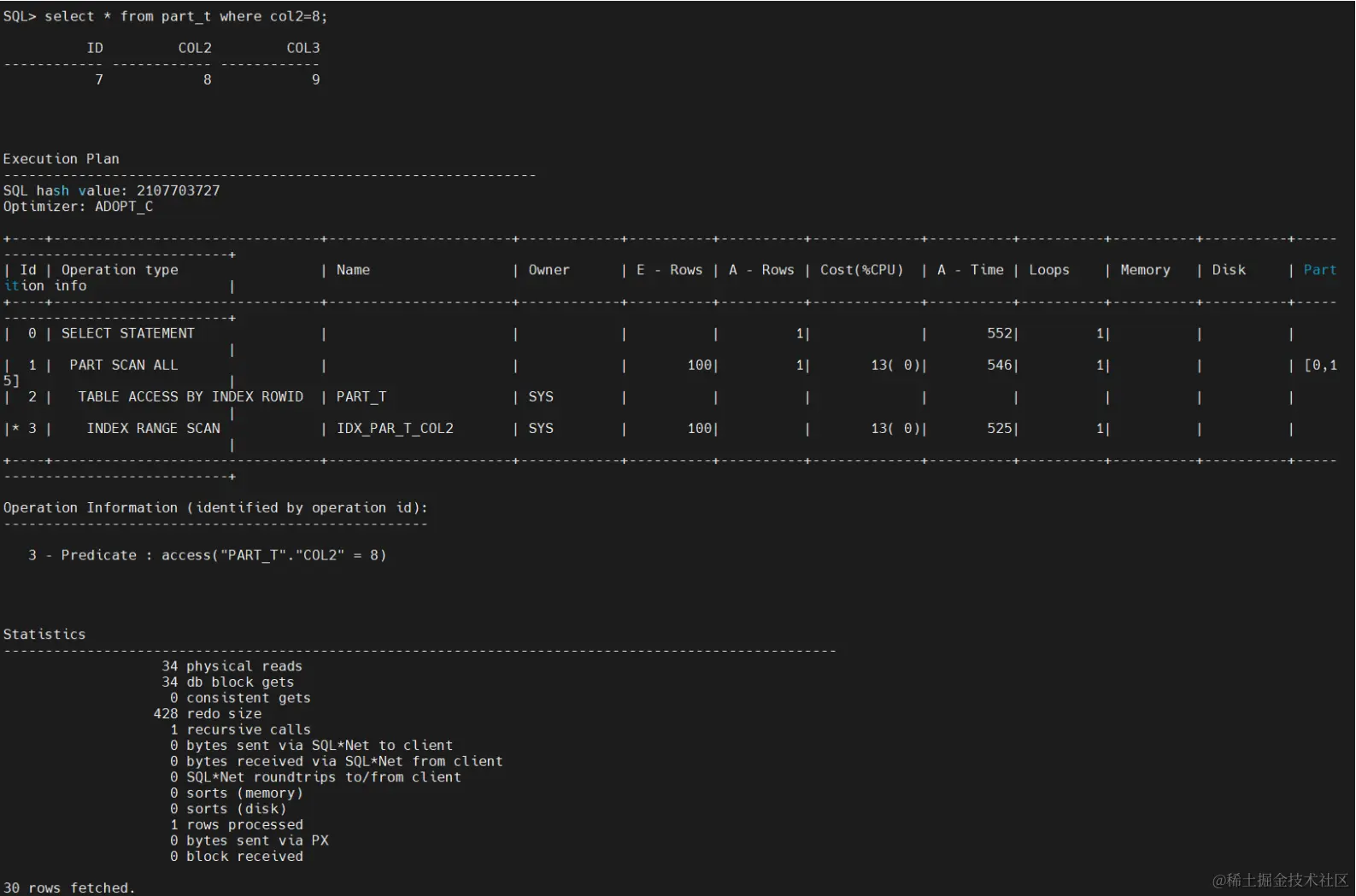Viewport: 1356px width, 896px height.
Task: Click partition info '[0,1' value
Action: [1320, 365]
